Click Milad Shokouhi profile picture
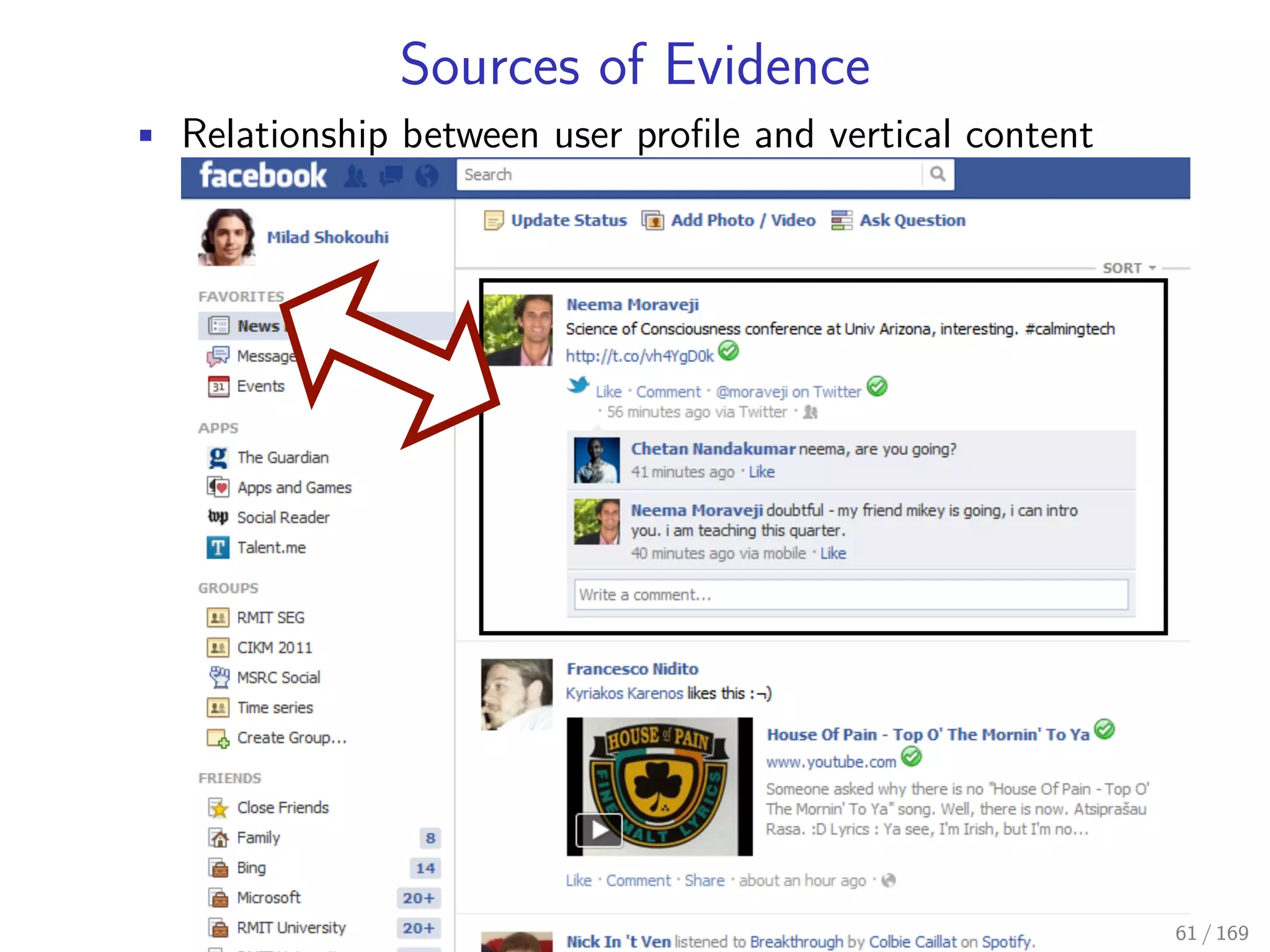 coord(227,237)
